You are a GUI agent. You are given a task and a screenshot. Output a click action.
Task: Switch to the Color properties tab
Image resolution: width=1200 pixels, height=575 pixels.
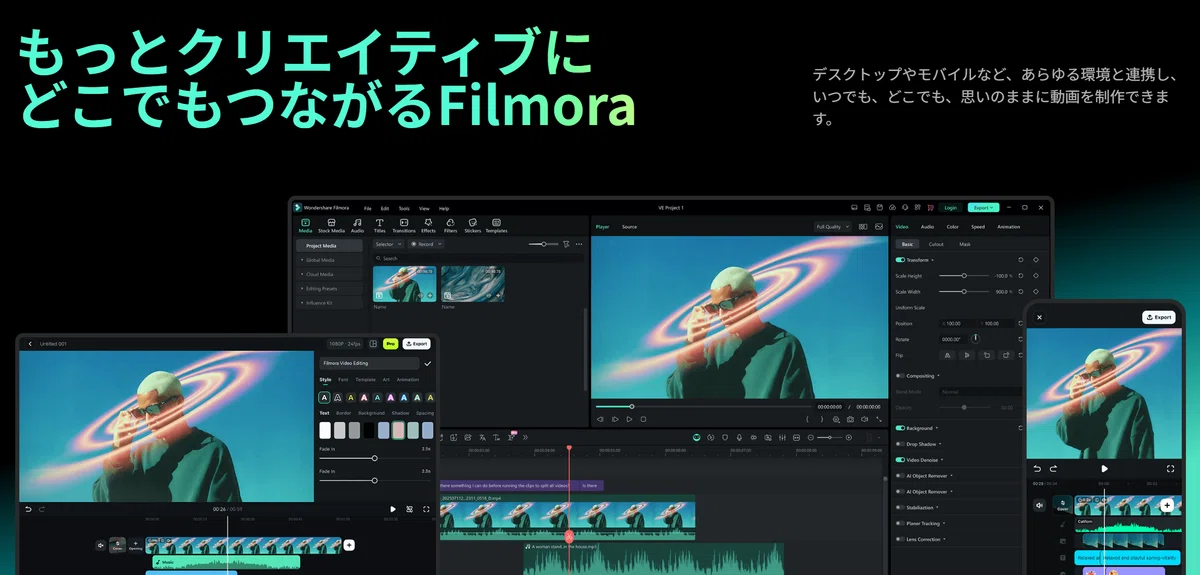tap(952, 227)
